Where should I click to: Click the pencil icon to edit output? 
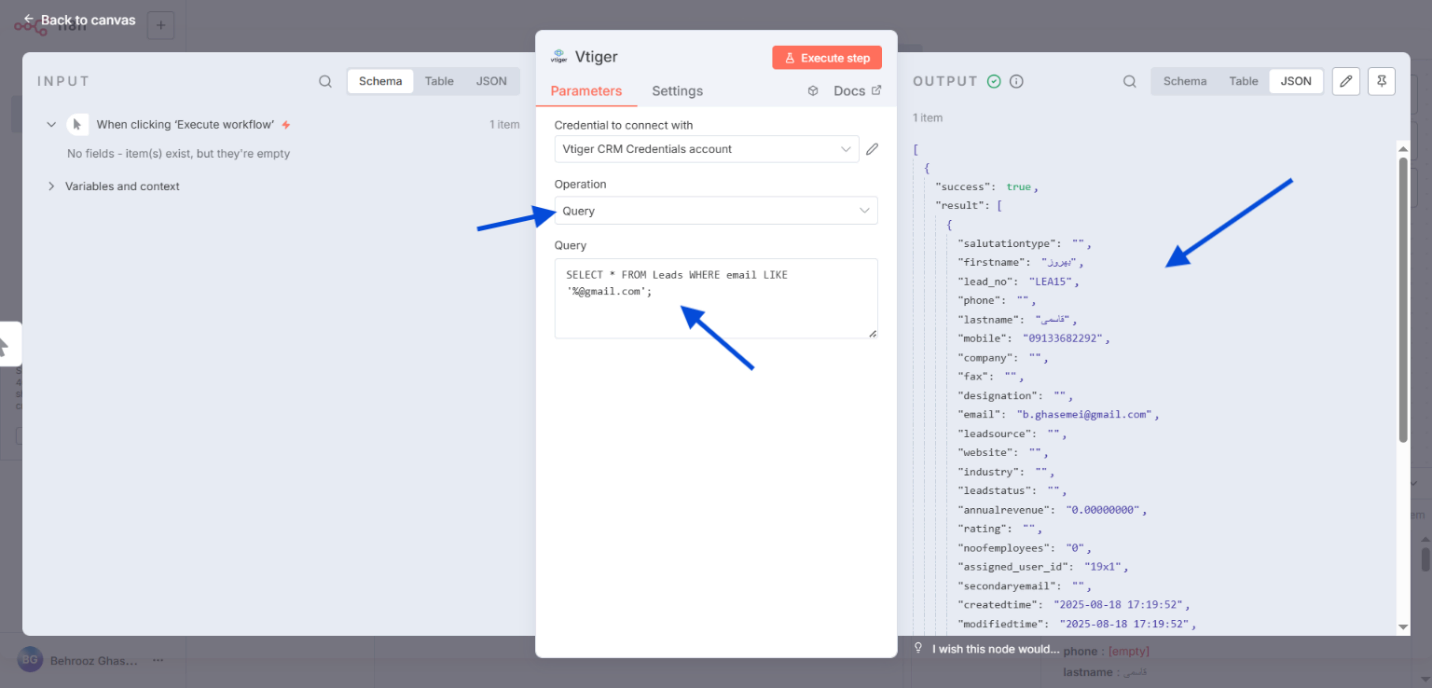click(x=1346, y=82)
